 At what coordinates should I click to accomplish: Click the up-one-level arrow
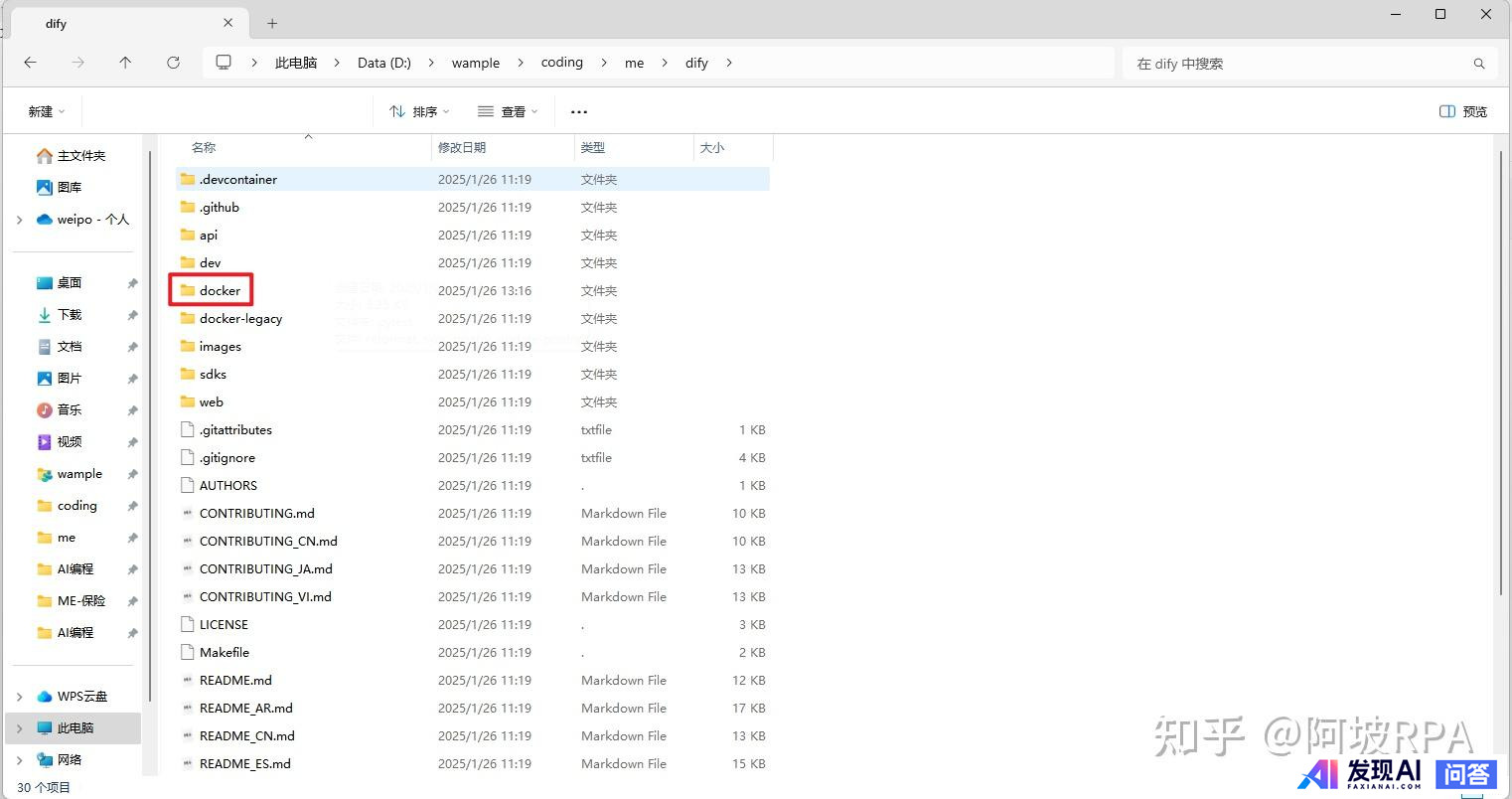[125, 63]
